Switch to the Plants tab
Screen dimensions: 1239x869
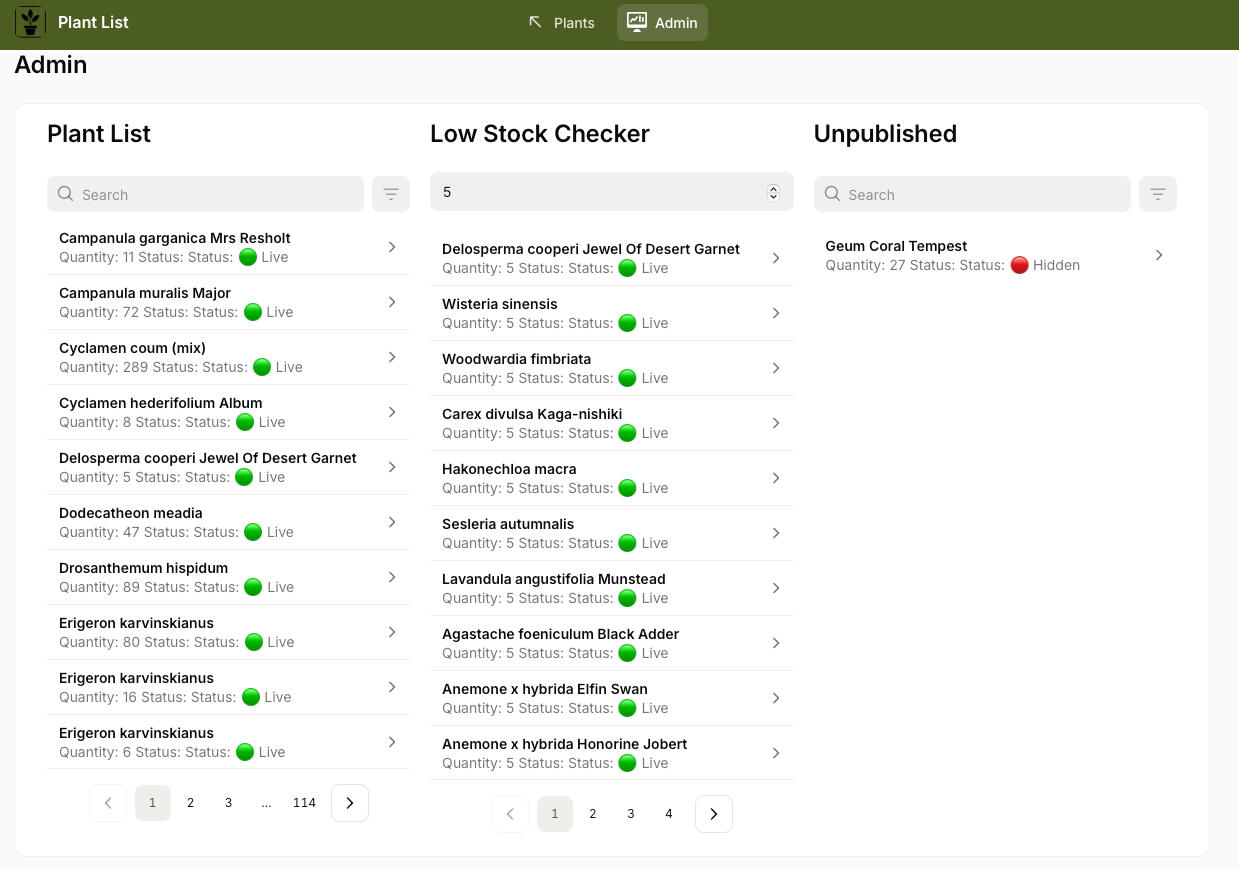tap(561, 22)
